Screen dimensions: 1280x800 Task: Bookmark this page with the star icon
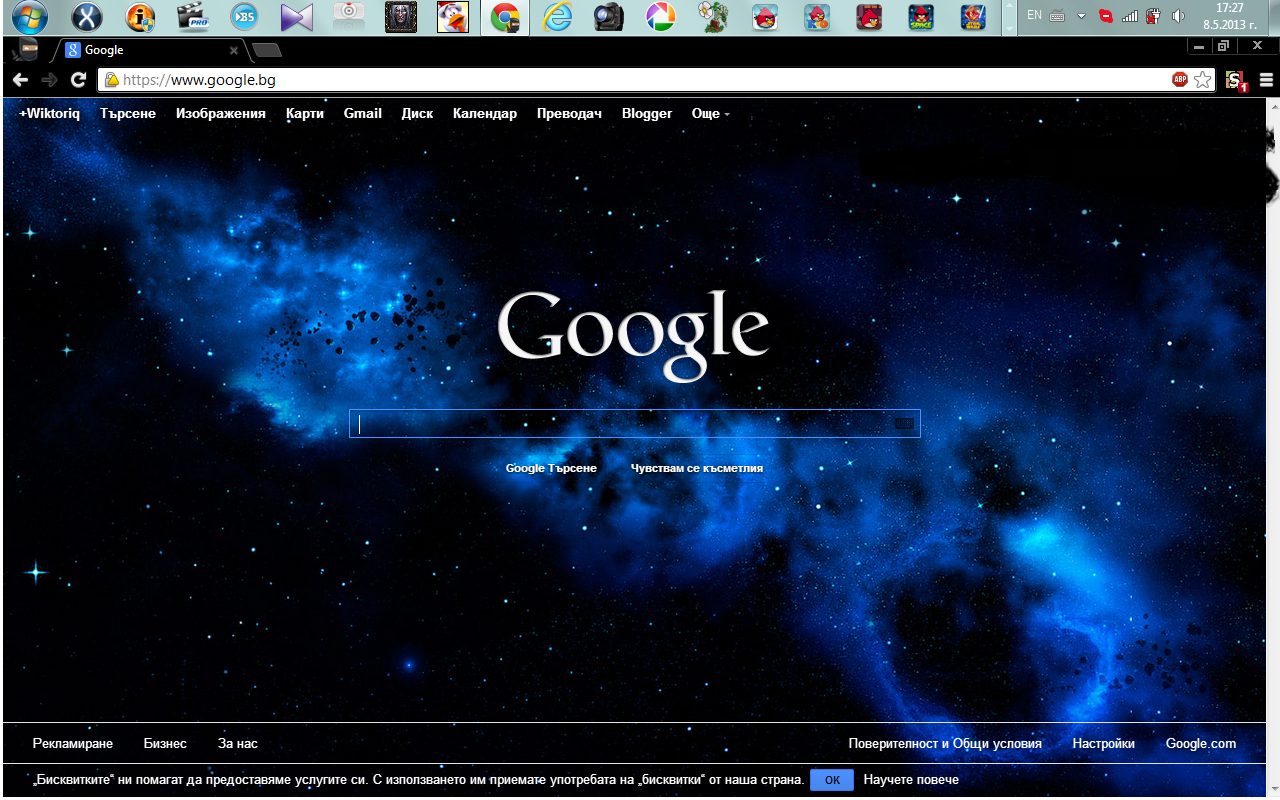(1203, 80)
